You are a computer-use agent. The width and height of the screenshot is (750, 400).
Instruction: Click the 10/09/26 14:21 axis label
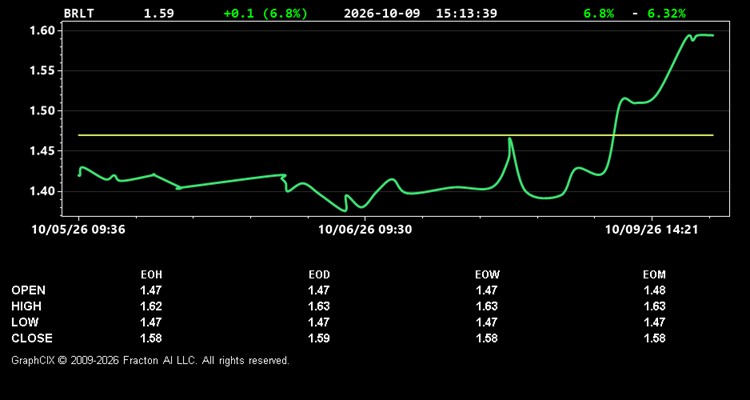pos(651,230)
